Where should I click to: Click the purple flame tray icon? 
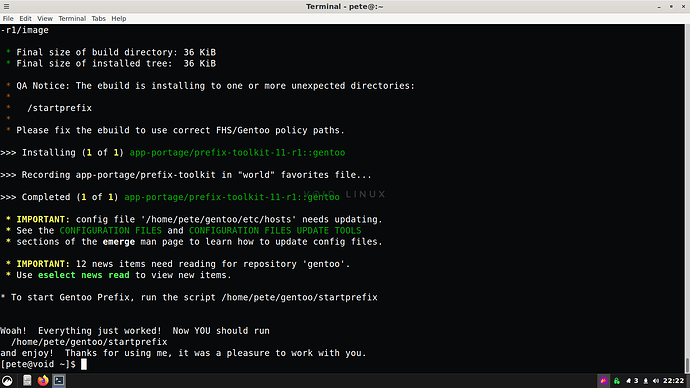[603, 381]
